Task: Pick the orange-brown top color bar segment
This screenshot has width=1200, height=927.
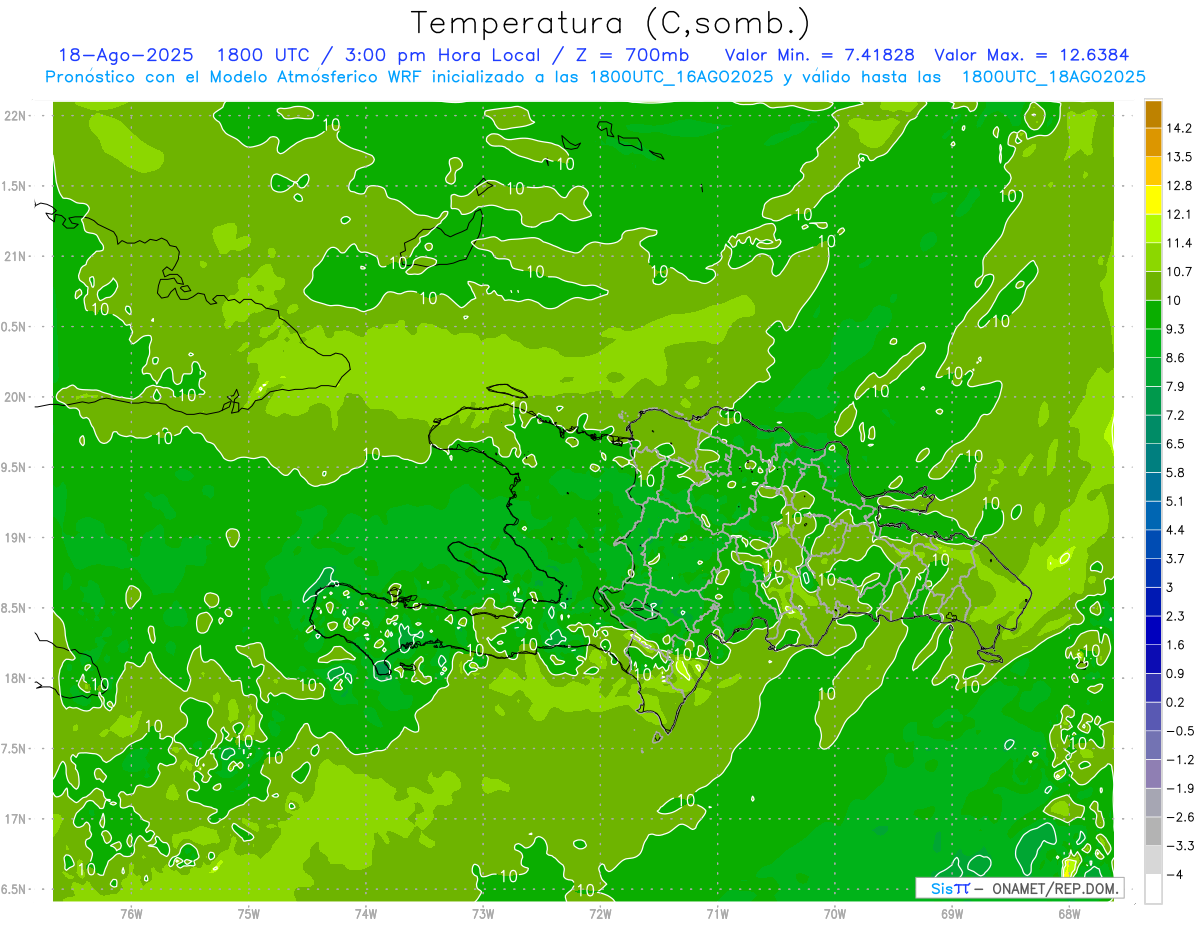Action: tap(1153, 114)
